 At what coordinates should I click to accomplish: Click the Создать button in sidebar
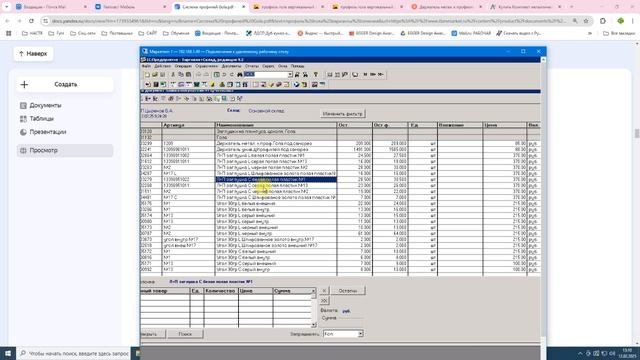click(65, 84)
